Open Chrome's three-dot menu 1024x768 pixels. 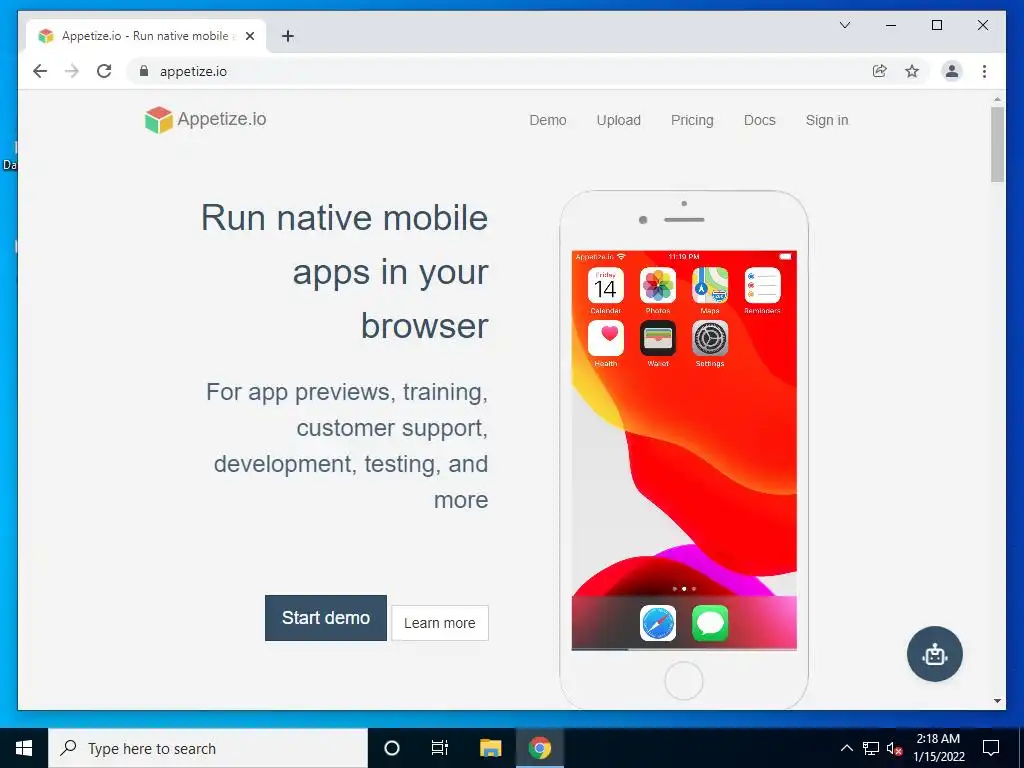pyautogui.click(x=984, y=71)
